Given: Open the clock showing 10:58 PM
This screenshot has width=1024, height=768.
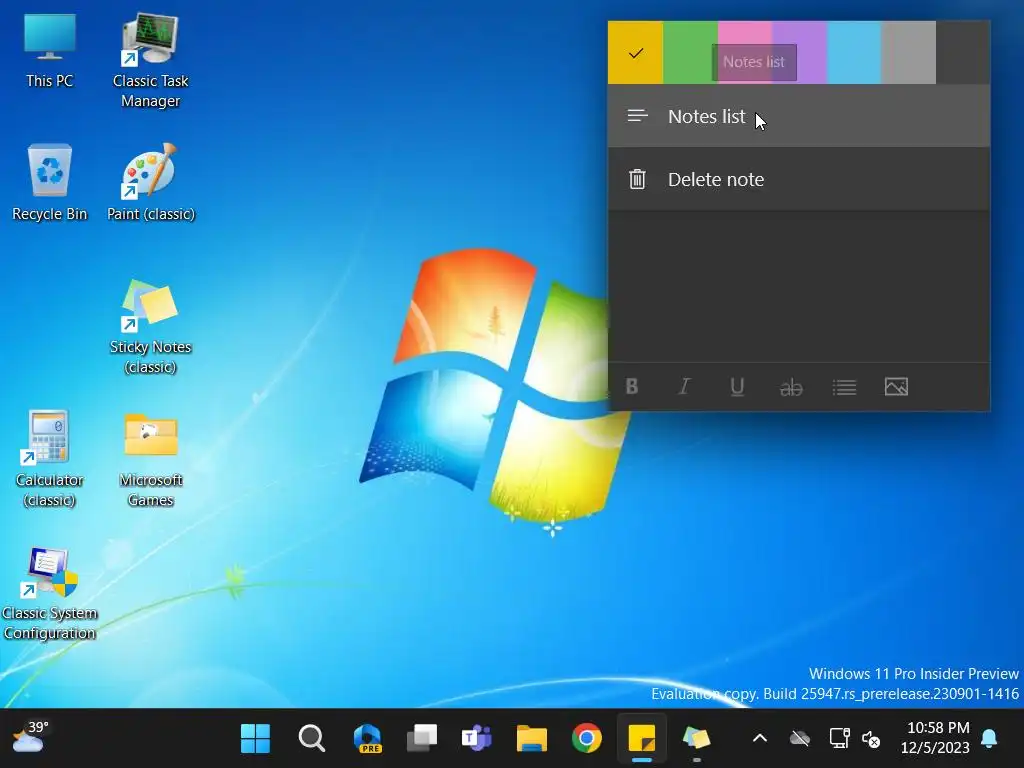Looking at the screenshot, I should coord(937,737).
